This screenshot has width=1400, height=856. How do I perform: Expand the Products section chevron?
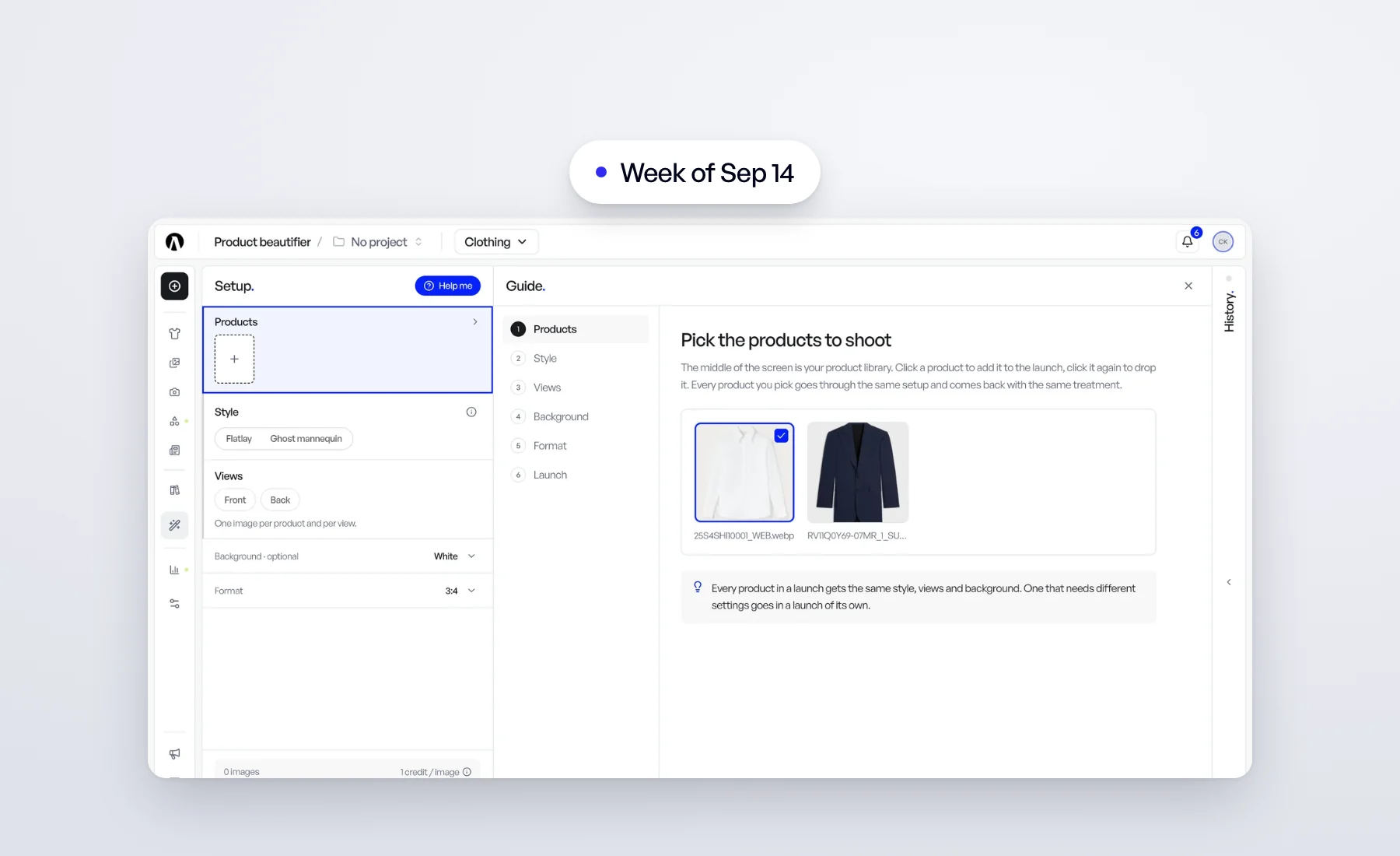[475, 321]
